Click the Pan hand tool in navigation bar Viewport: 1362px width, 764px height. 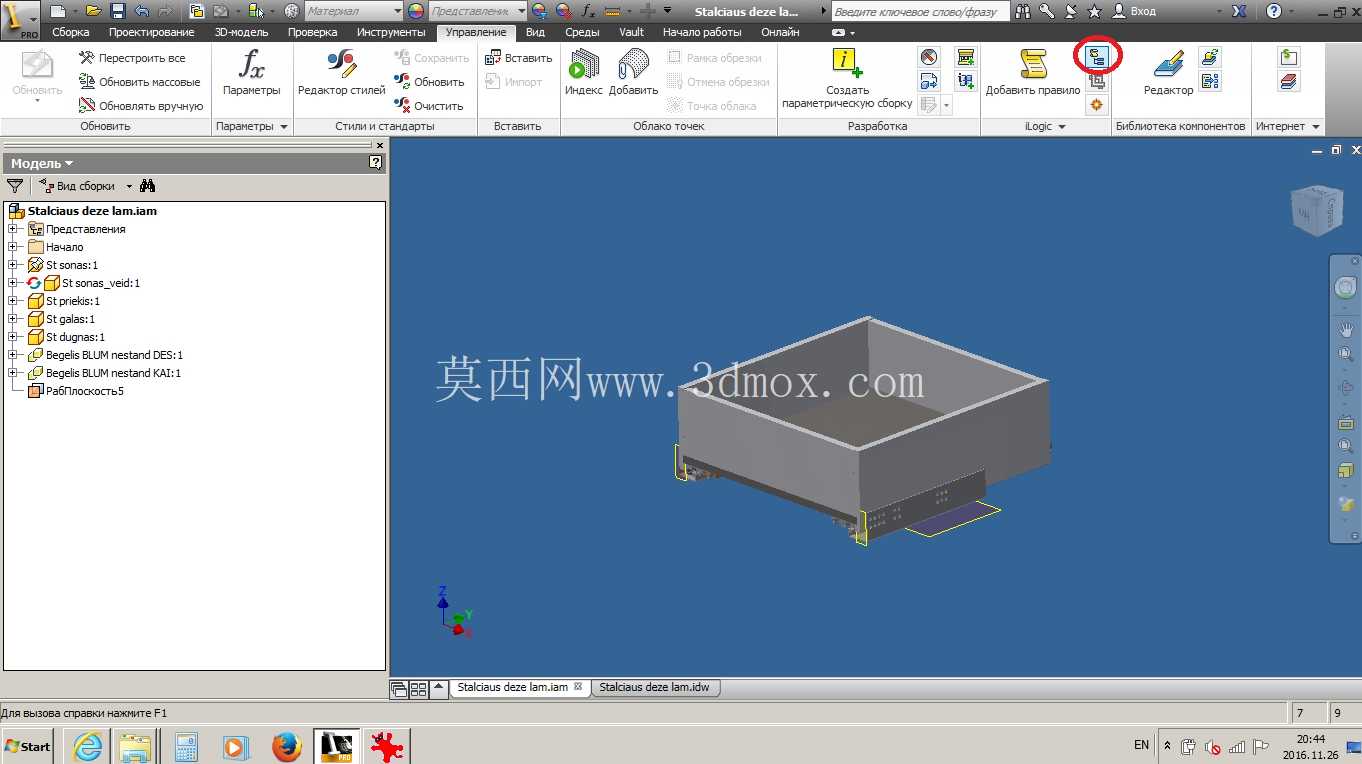(x=1345, y=329)
